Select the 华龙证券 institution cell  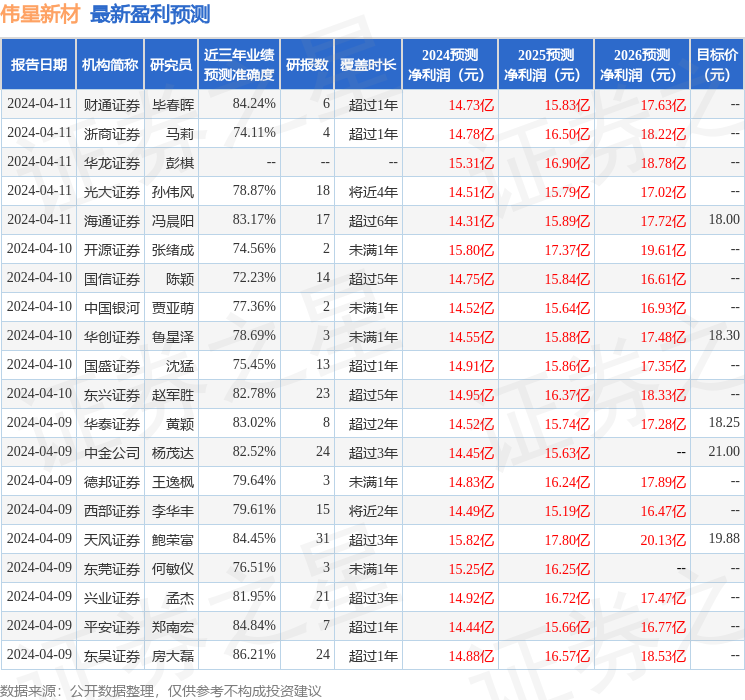click(x=112, y=163)
